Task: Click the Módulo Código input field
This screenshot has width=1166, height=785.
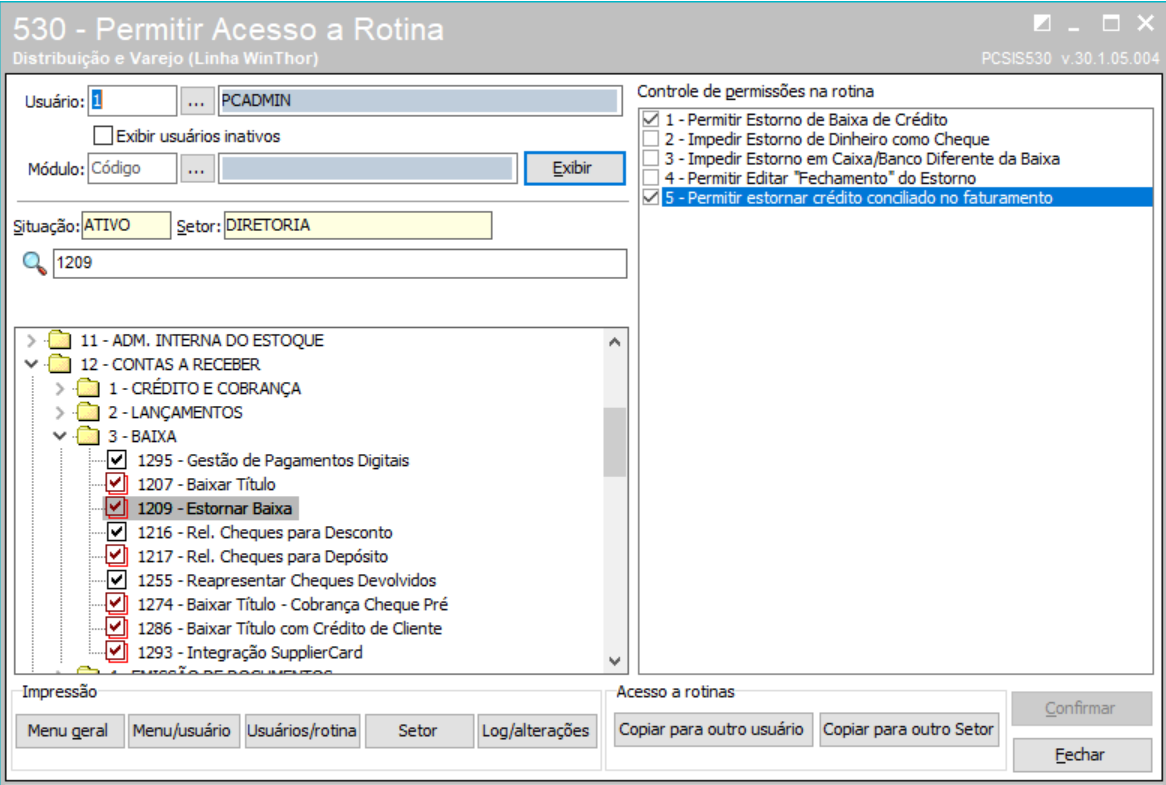Action: coord(132,168)
